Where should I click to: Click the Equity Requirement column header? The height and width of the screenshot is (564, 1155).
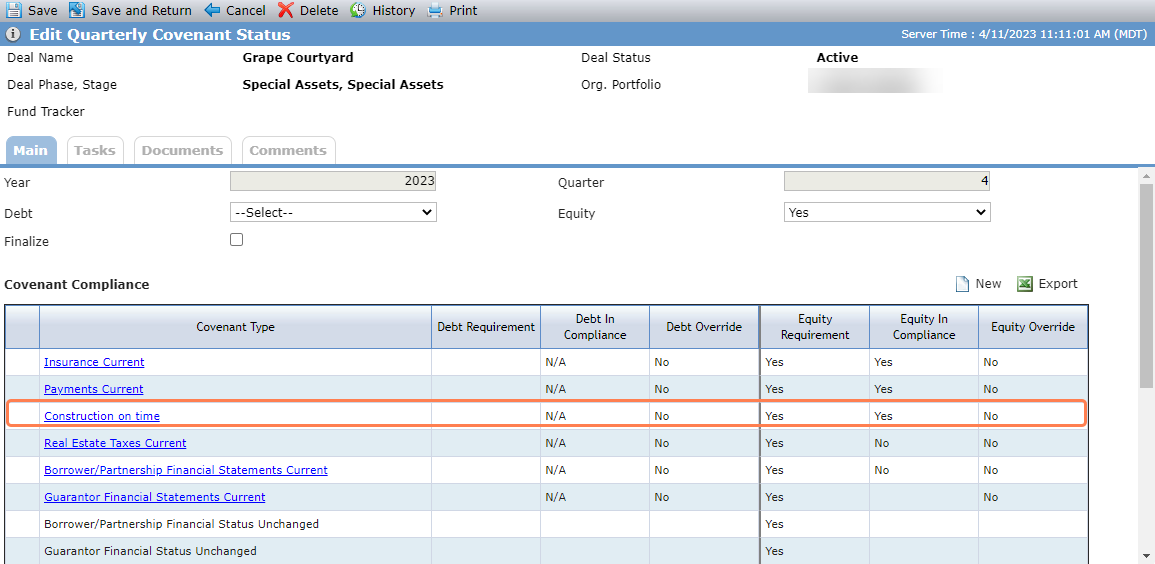(x=815, y=327)
